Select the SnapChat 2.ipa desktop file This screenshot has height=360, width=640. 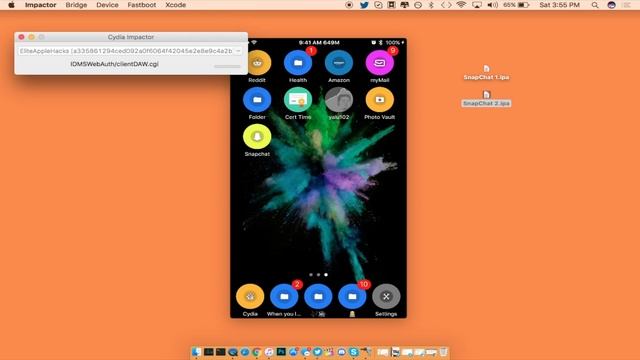(486, 99)
